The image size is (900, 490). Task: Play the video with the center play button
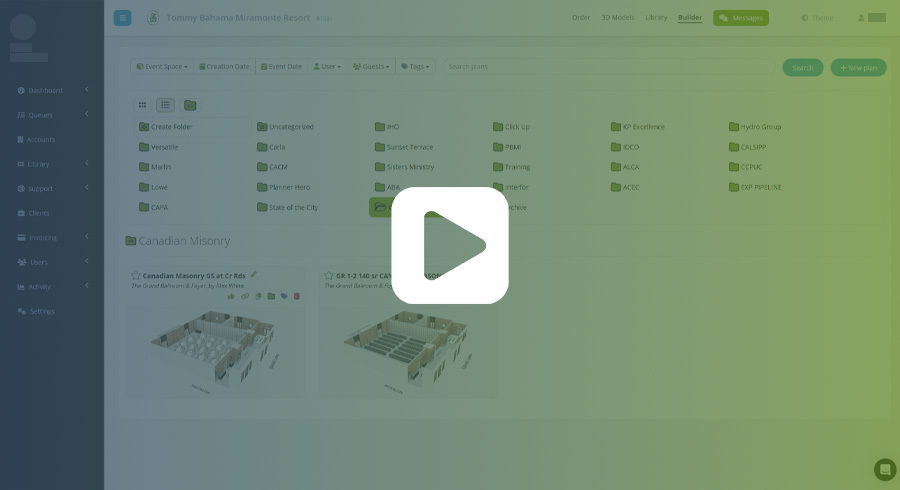click(449, 245)
